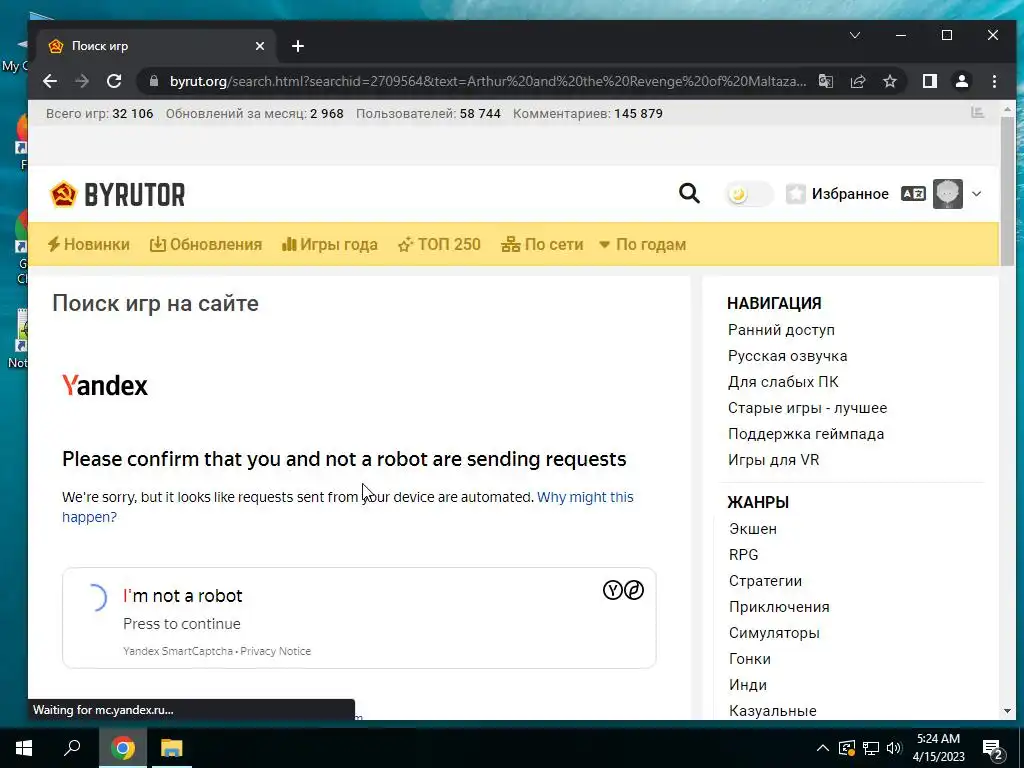1024x768 pixels.
Task: Click the language AZ icon
Action: [913, 194]
